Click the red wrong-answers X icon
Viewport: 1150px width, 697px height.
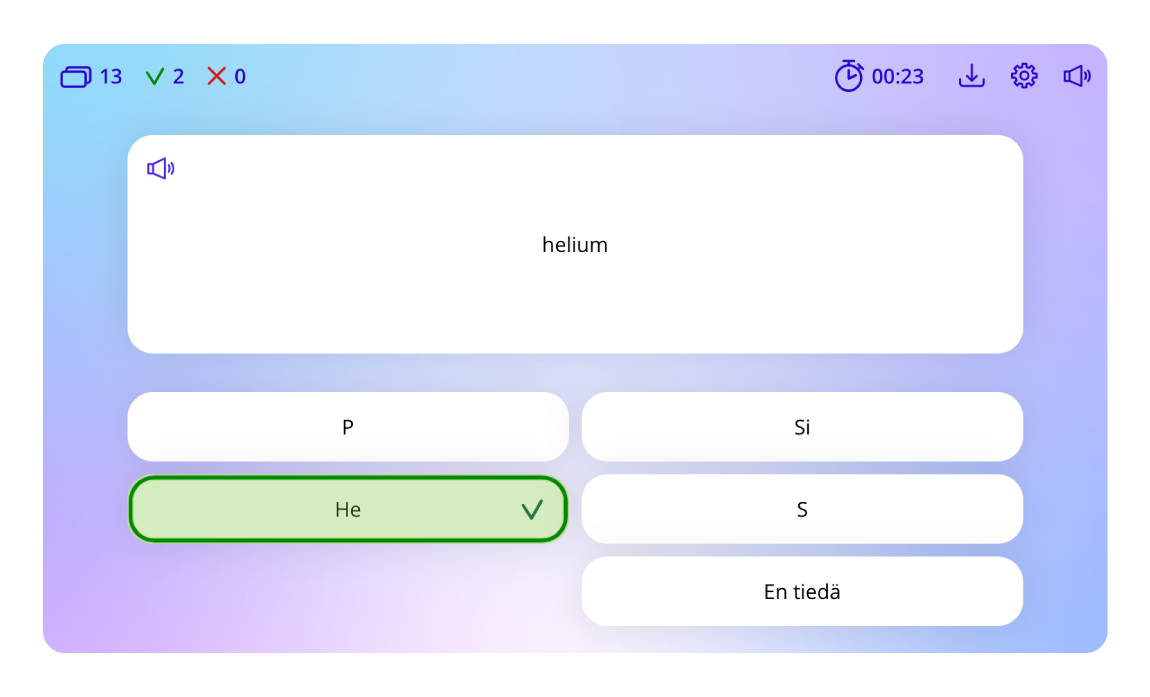click(216, 77)
